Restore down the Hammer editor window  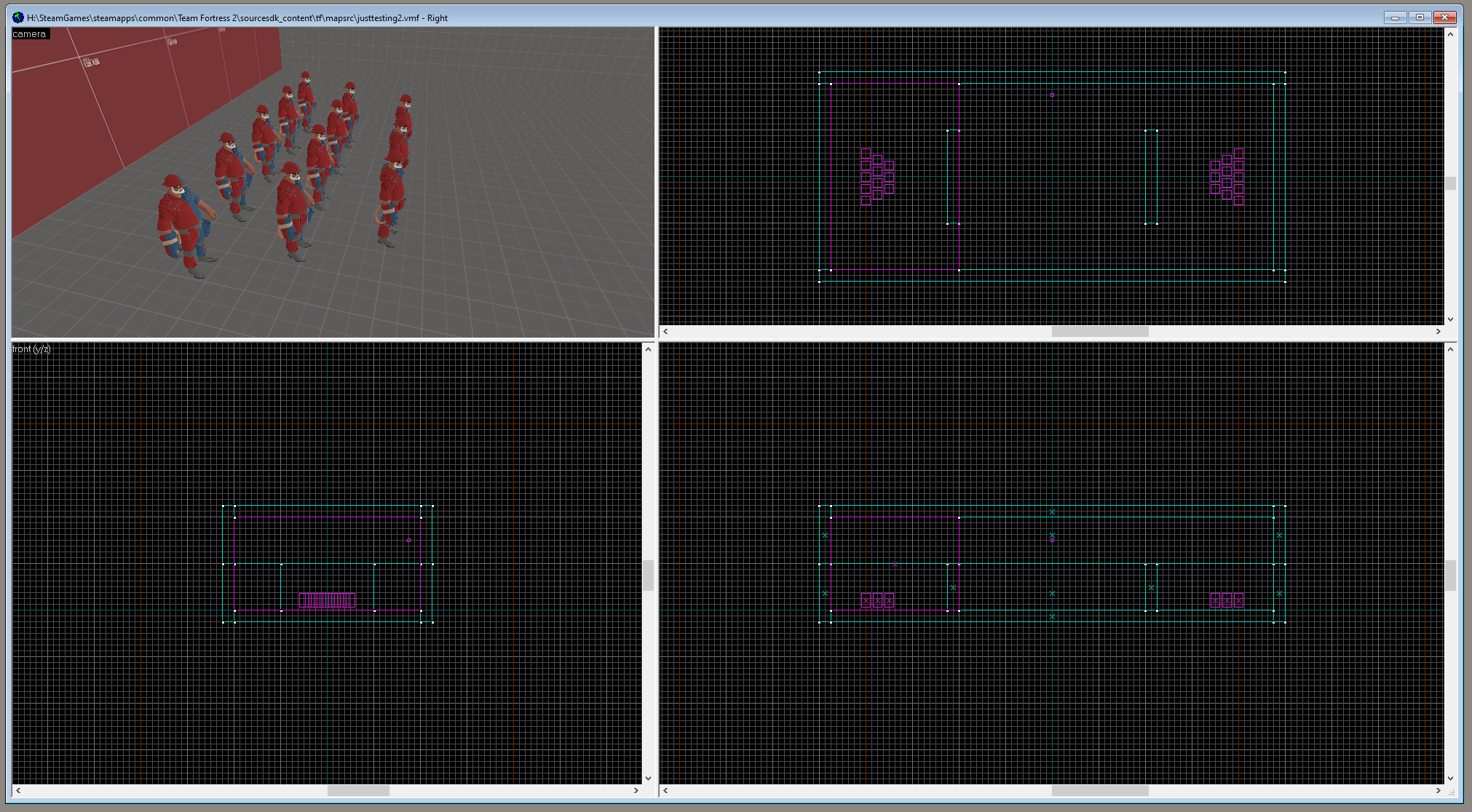[1420, 17]
